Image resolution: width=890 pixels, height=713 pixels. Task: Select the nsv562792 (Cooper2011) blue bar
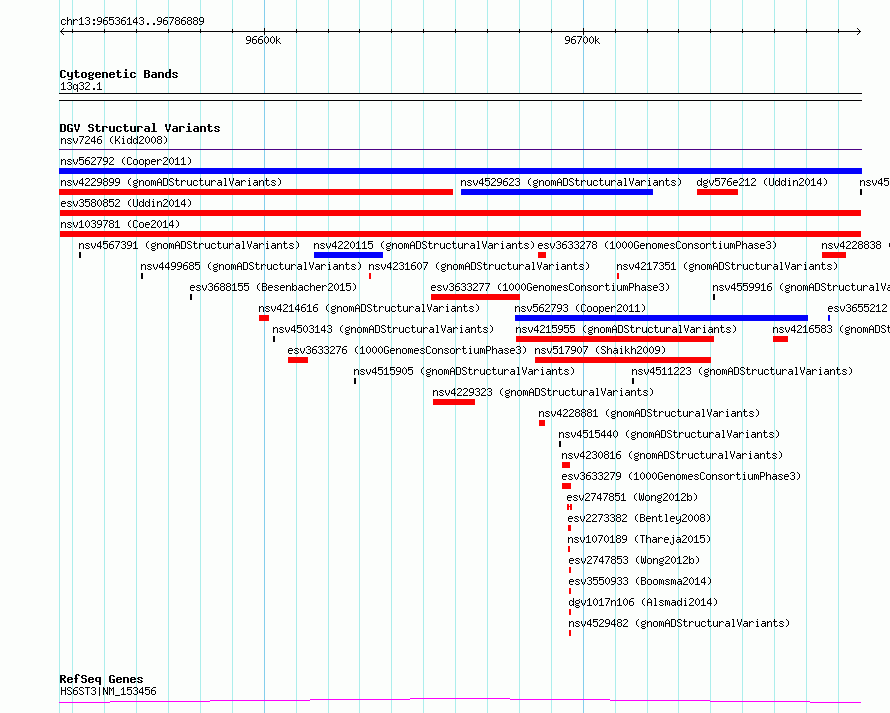pos(460,171)
